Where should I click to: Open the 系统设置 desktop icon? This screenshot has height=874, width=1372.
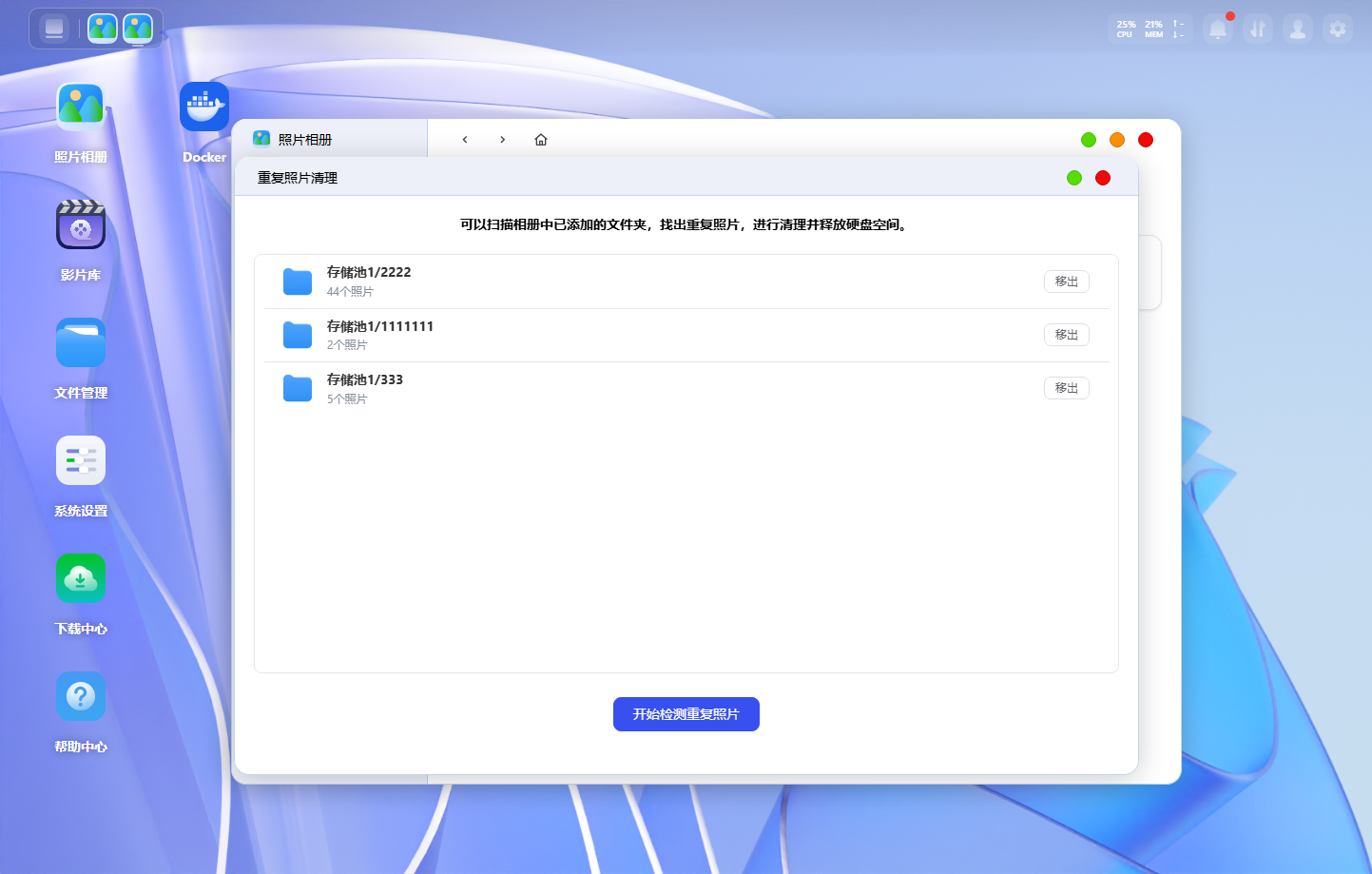click(81, 460)
